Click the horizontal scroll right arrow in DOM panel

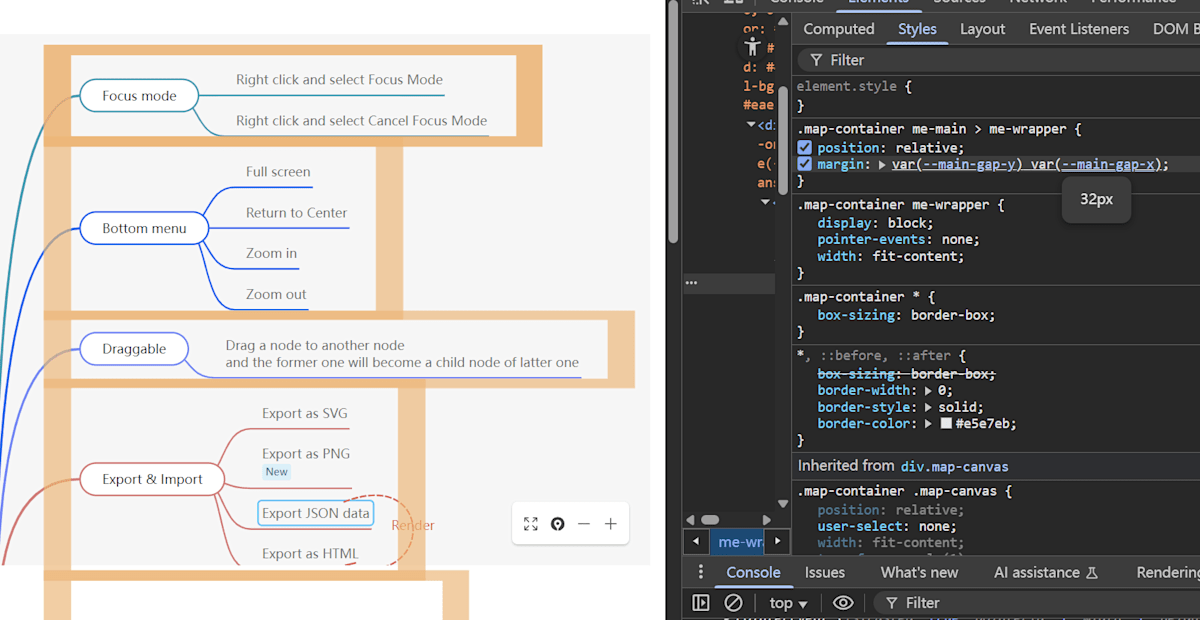(767, 520)
